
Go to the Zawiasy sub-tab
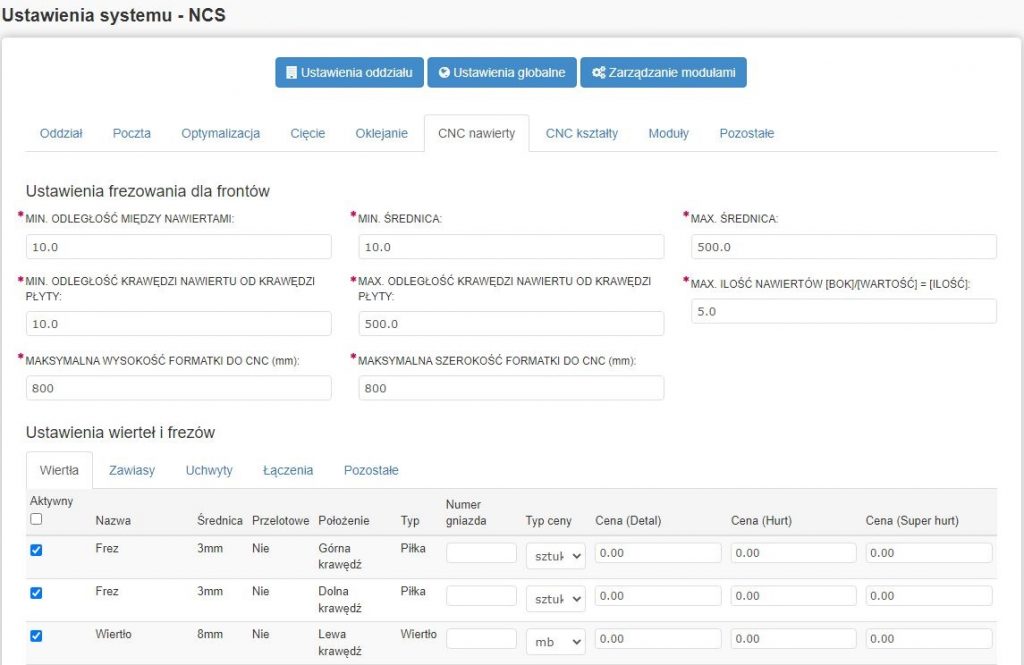pyautogui.click(x=131, y=470)
